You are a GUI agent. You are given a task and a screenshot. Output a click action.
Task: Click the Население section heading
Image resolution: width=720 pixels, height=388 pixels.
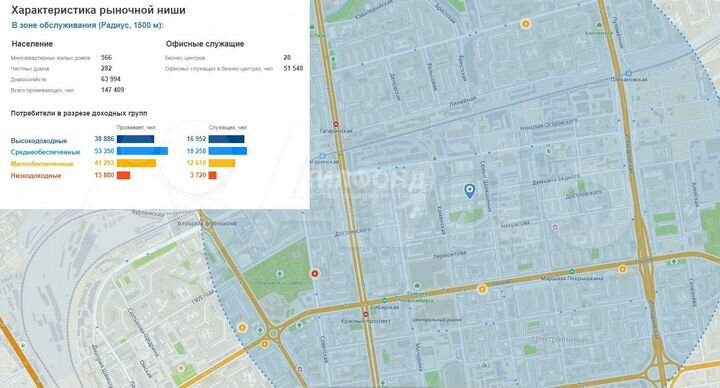(x=32, y=44)
